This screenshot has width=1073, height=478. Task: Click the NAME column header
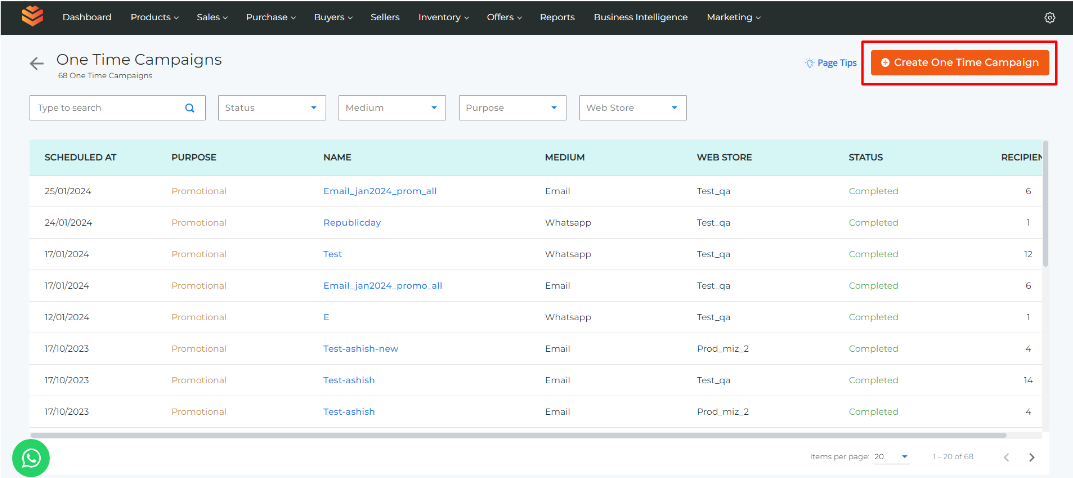click(x=337, y=157)
